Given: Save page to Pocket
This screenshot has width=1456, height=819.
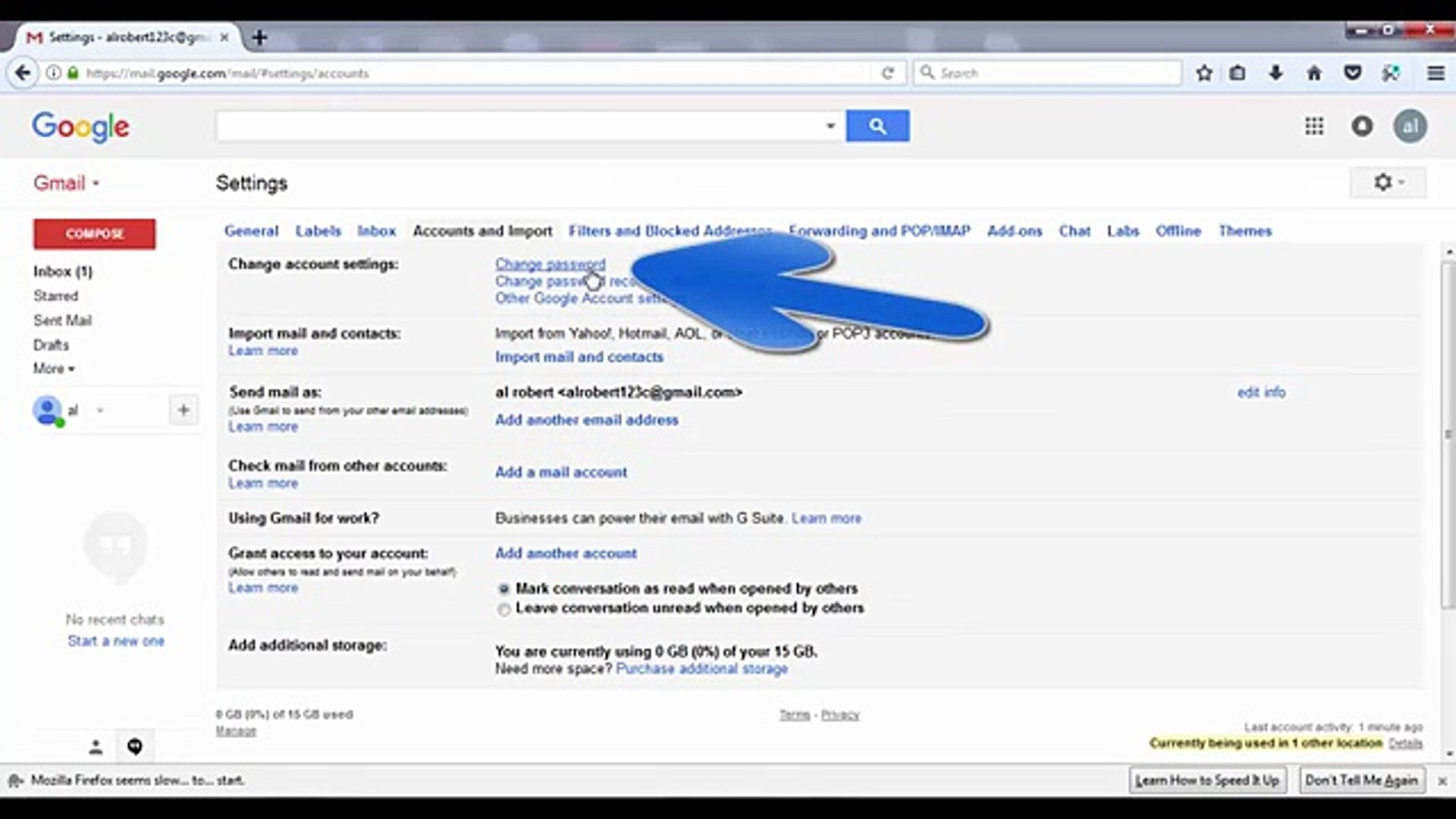Looking at the screenshot, I should tap(1354, 73).
